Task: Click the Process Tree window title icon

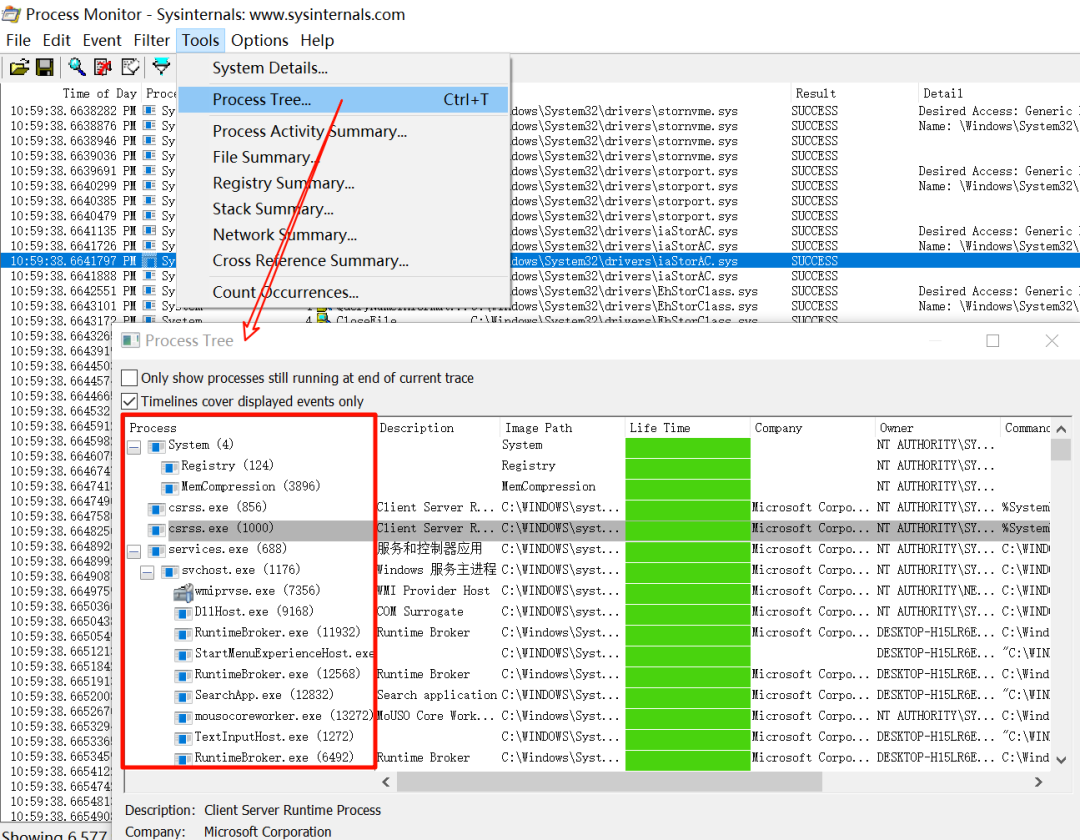Action: click(x=130, y=340)
